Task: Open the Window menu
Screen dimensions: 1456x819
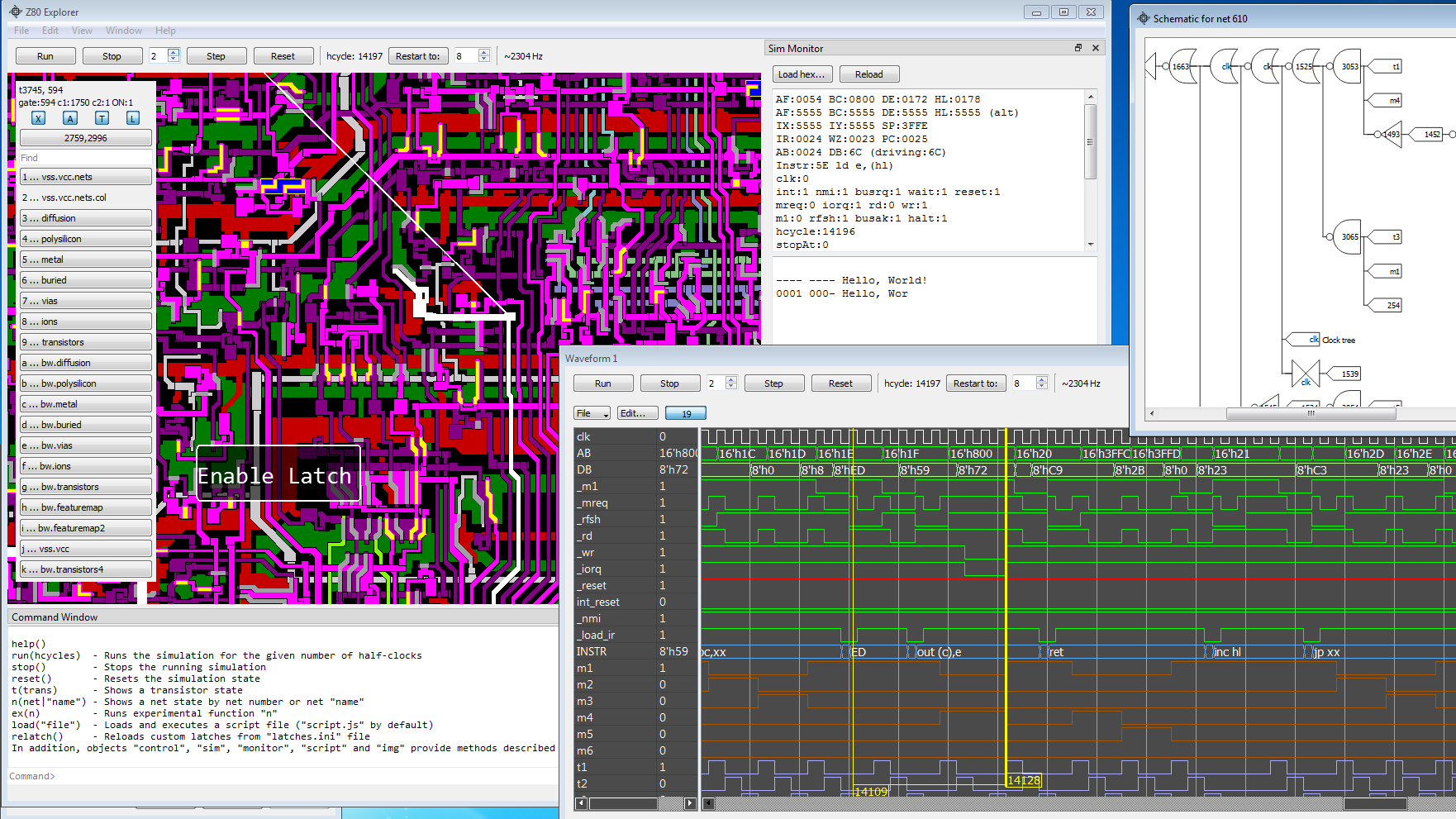Action: tap(123, 31)
